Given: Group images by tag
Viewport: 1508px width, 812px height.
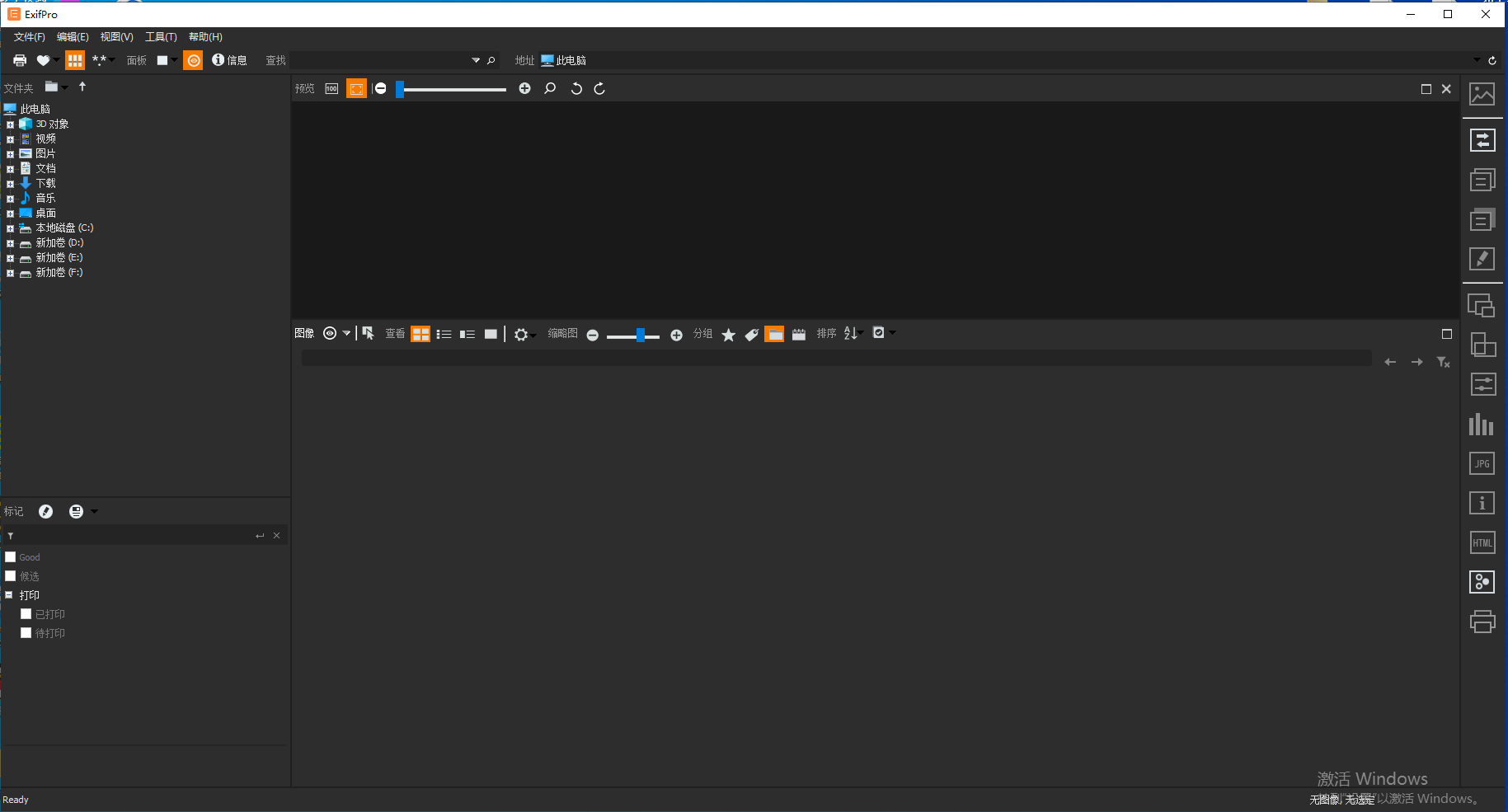Looking at the screenshot, I should coord(752,334).
